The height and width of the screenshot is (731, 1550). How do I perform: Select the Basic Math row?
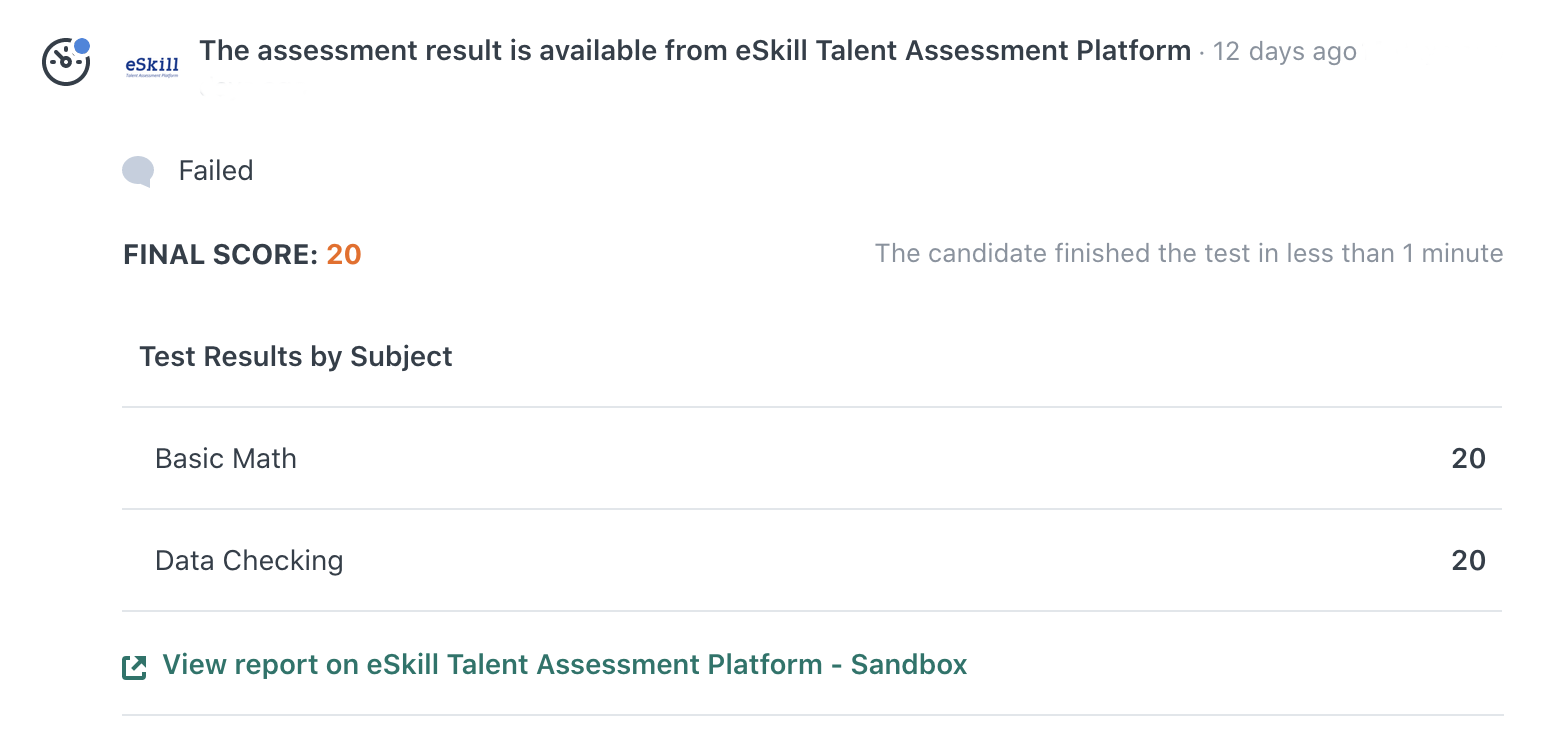tap(812, 459)
